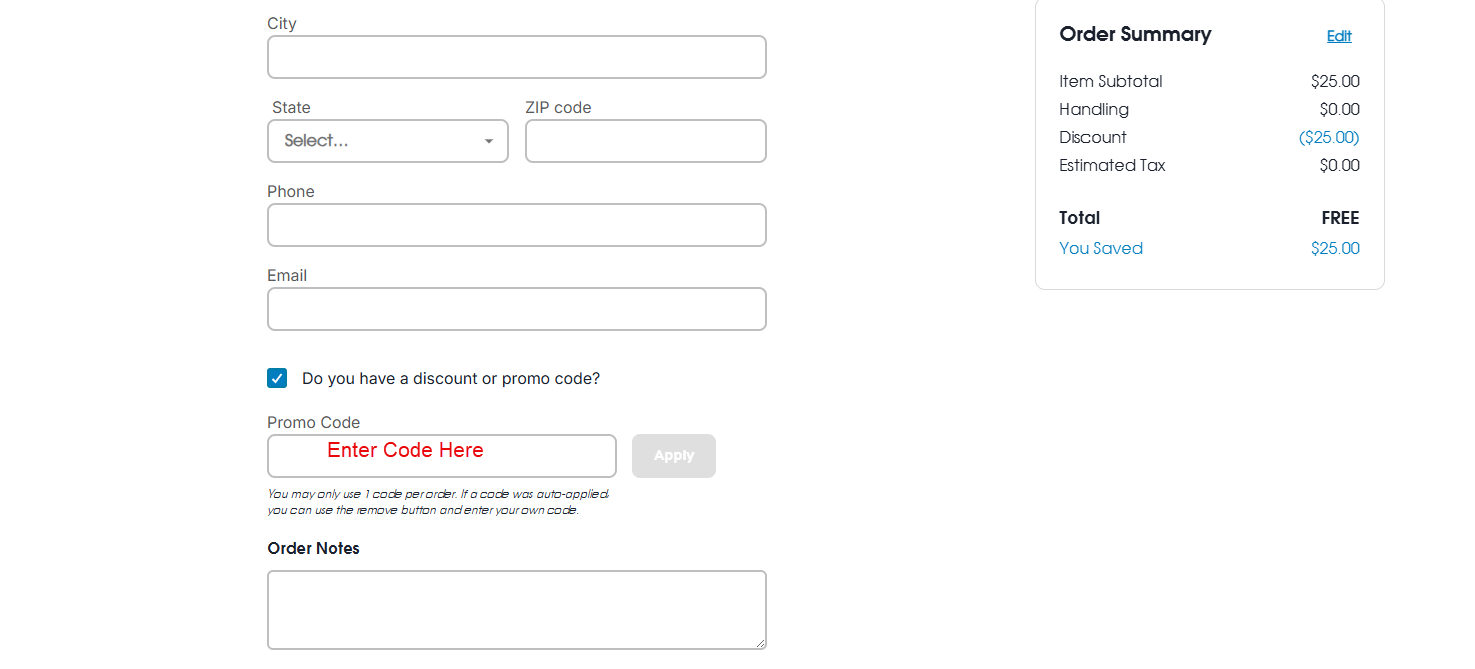1475x669 pixels.
Task: Grab the Order Notes resize handle
Action: click(760, 643)
